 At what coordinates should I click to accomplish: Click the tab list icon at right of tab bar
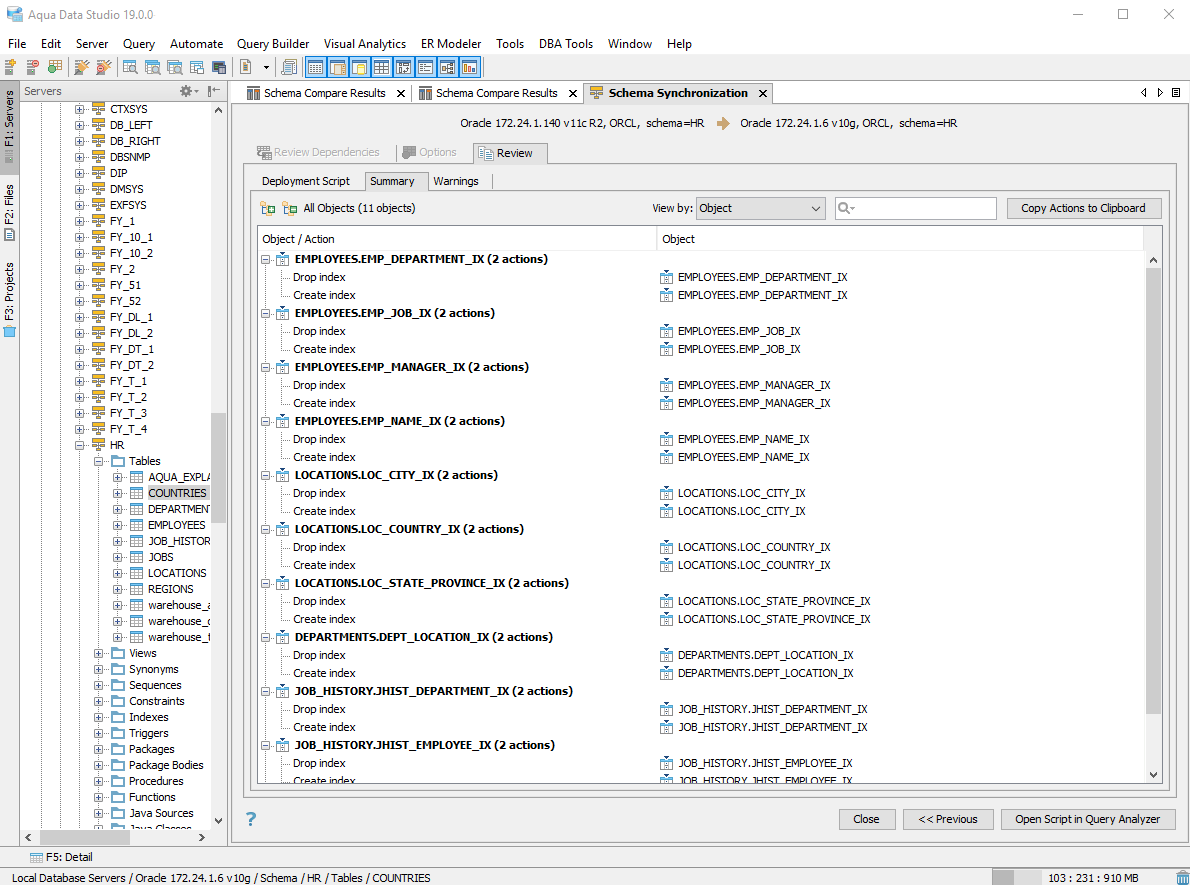coord(1176,93)
